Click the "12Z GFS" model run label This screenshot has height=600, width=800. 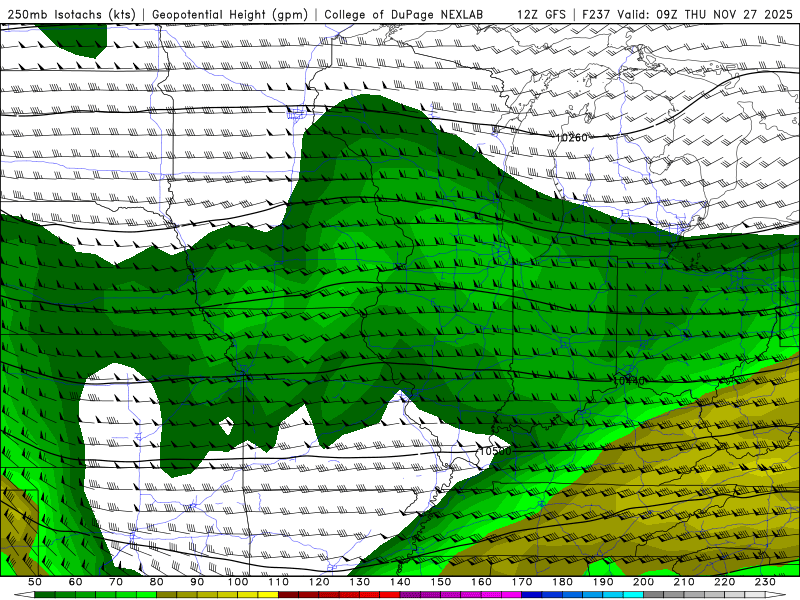pyautogui.click(x=541, y=15)
